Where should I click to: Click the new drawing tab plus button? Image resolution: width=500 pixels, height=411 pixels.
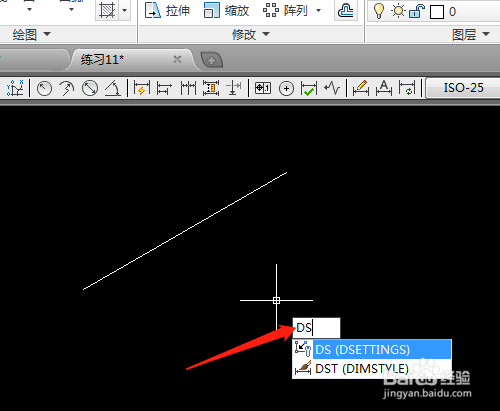pyautogui.click(x=211, y=60)
